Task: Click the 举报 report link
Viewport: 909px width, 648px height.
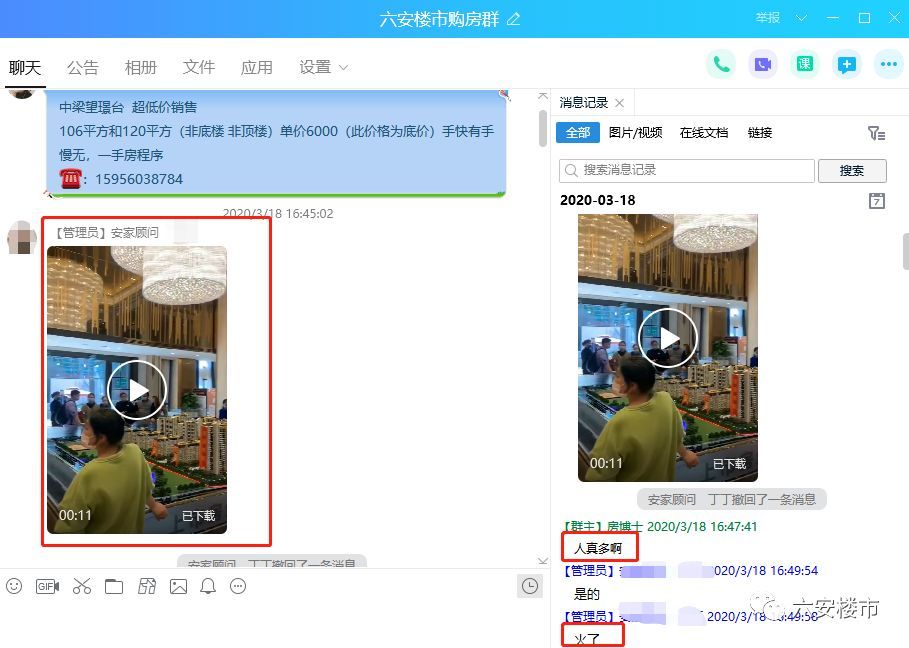Action: 768,18
